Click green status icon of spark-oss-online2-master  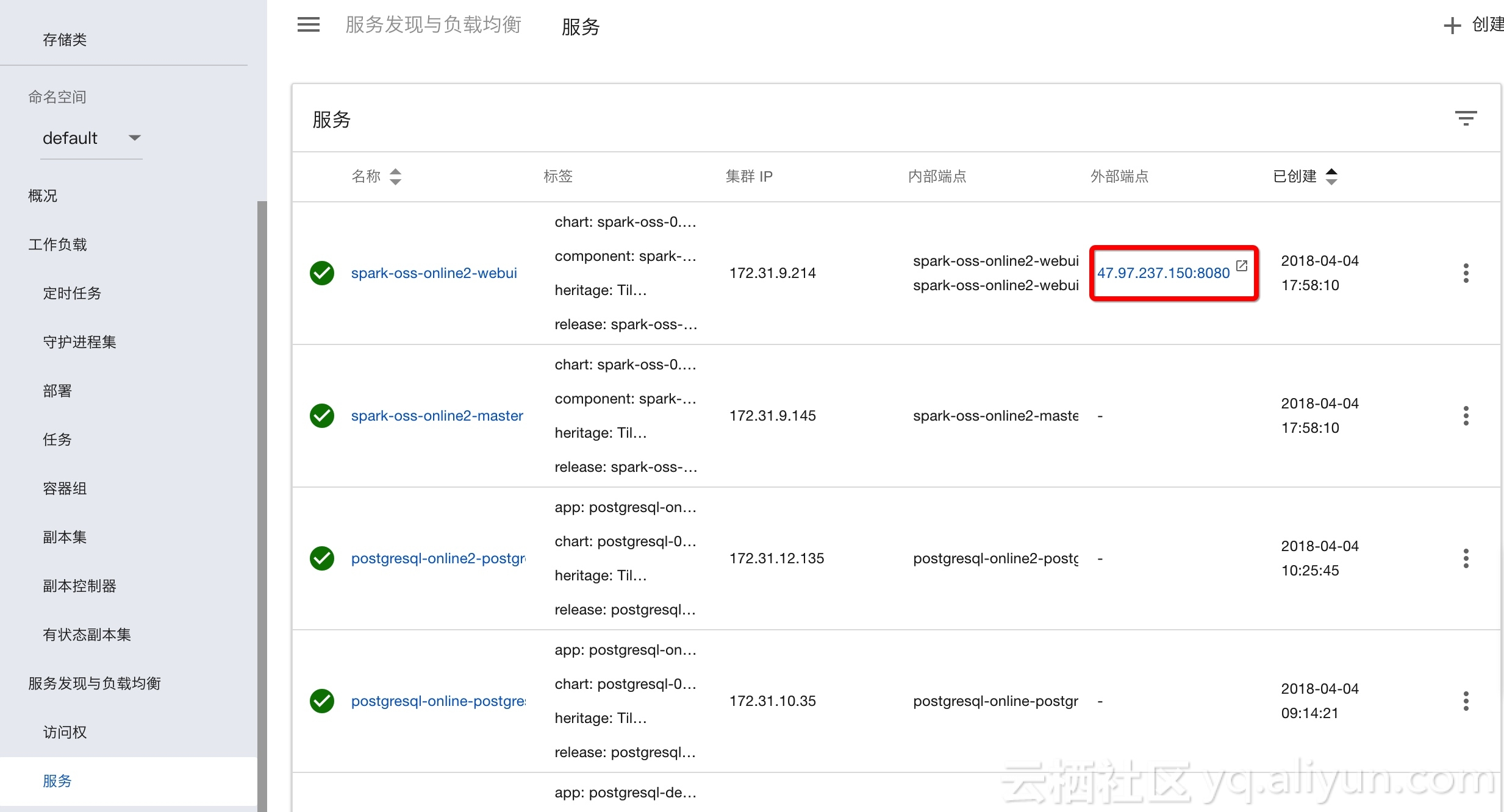click(x=322, y=416)
